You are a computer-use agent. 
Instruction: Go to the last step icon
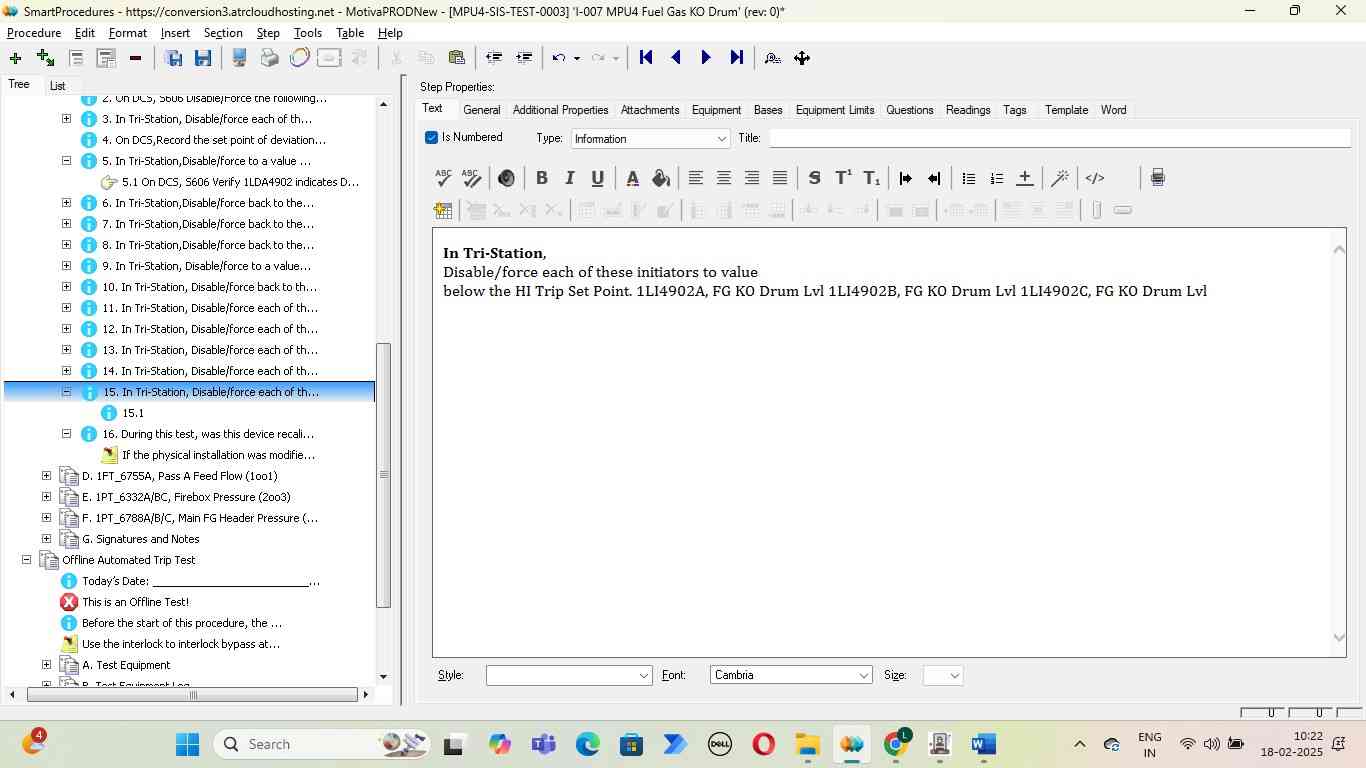click(x=737, y=58)
